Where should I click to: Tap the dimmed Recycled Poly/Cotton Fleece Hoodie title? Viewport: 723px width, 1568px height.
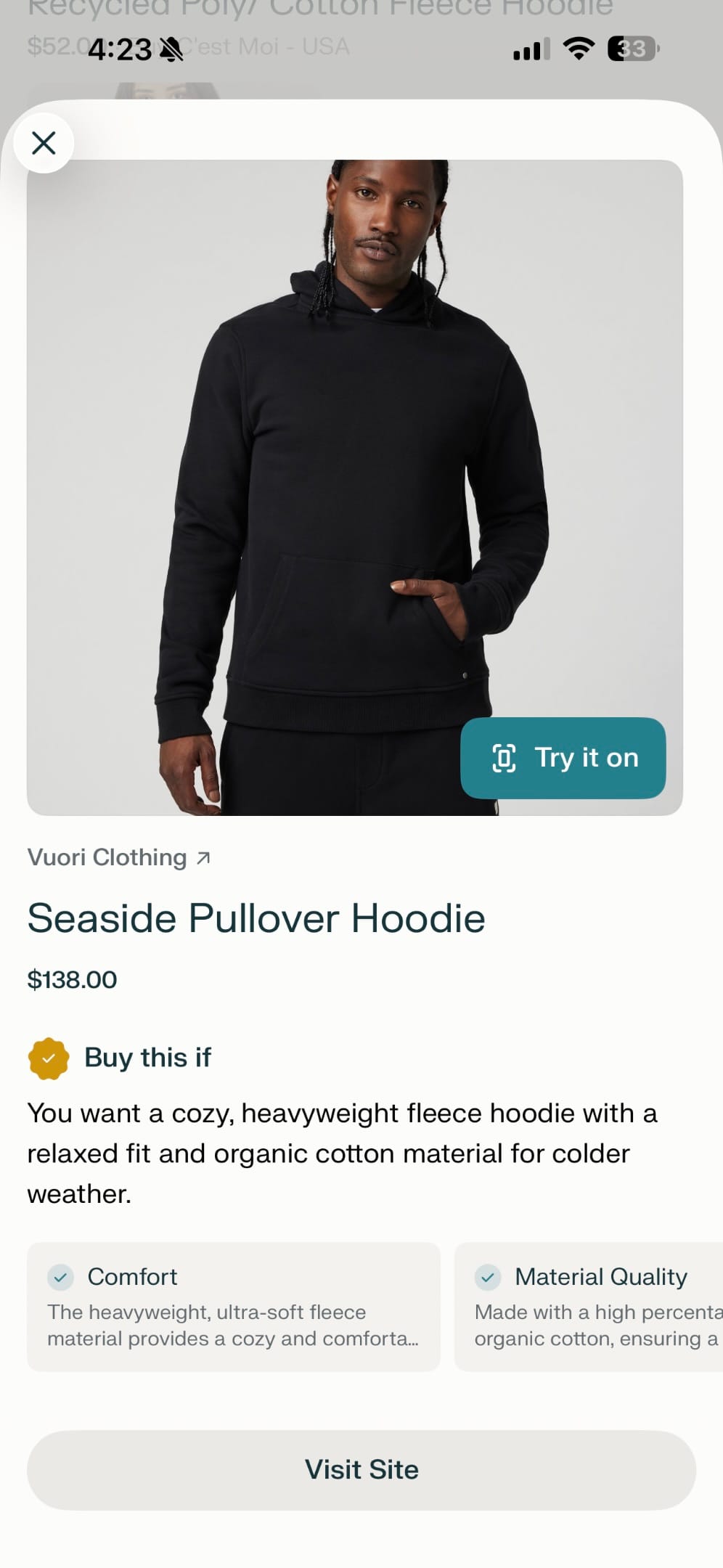click(320, 9)
